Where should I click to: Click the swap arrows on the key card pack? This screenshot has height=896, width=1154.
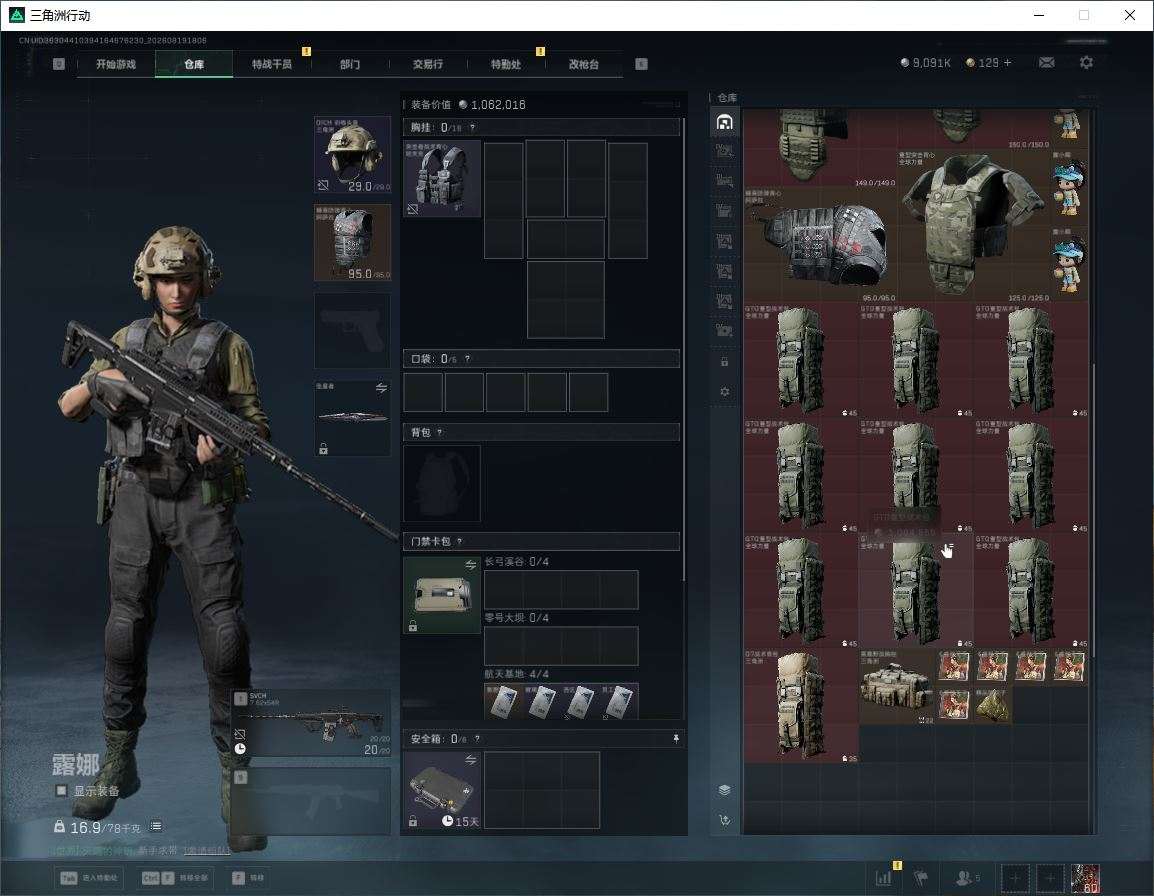pos(471,565)
